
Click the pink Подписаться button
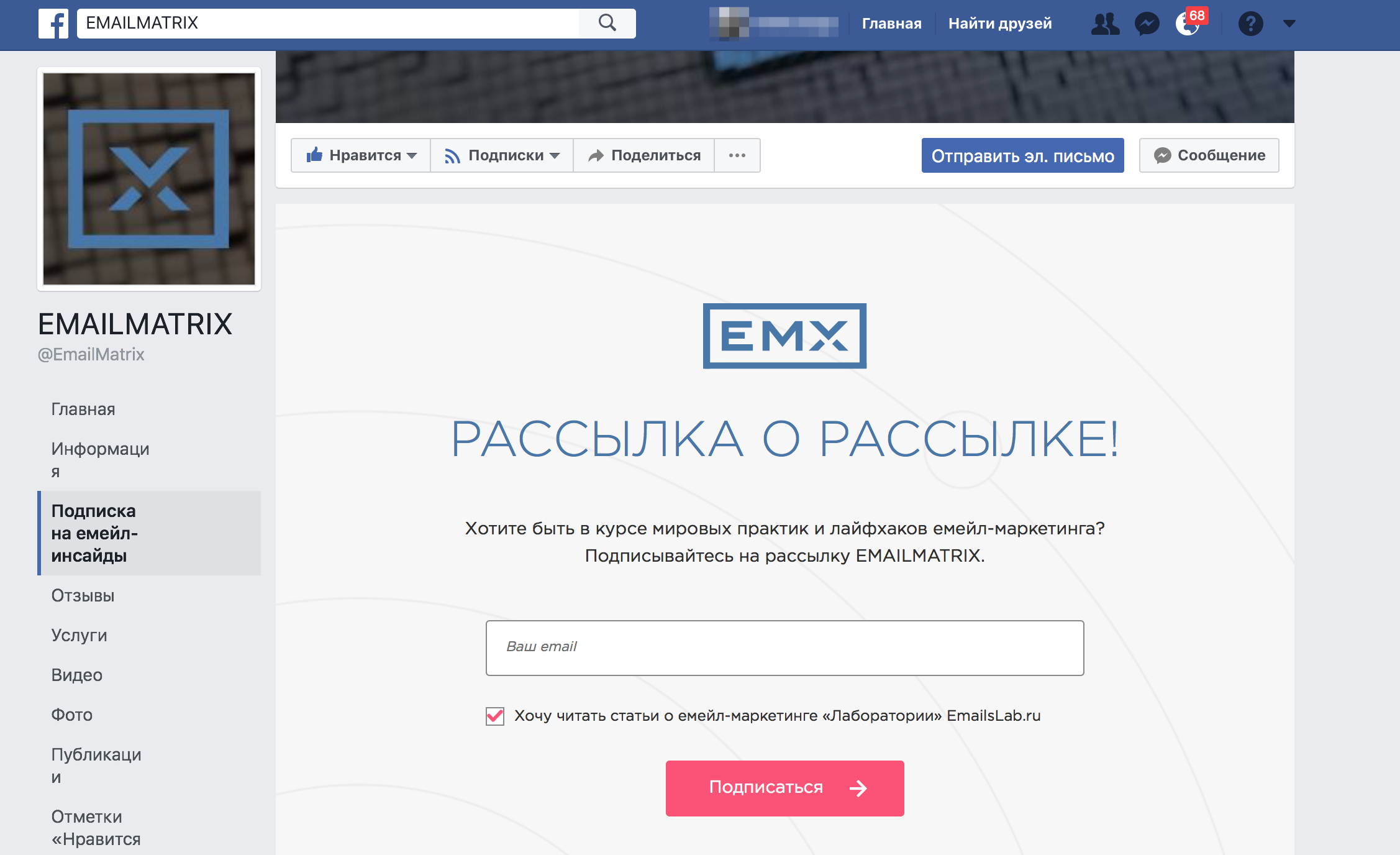(x=785, y=788)
